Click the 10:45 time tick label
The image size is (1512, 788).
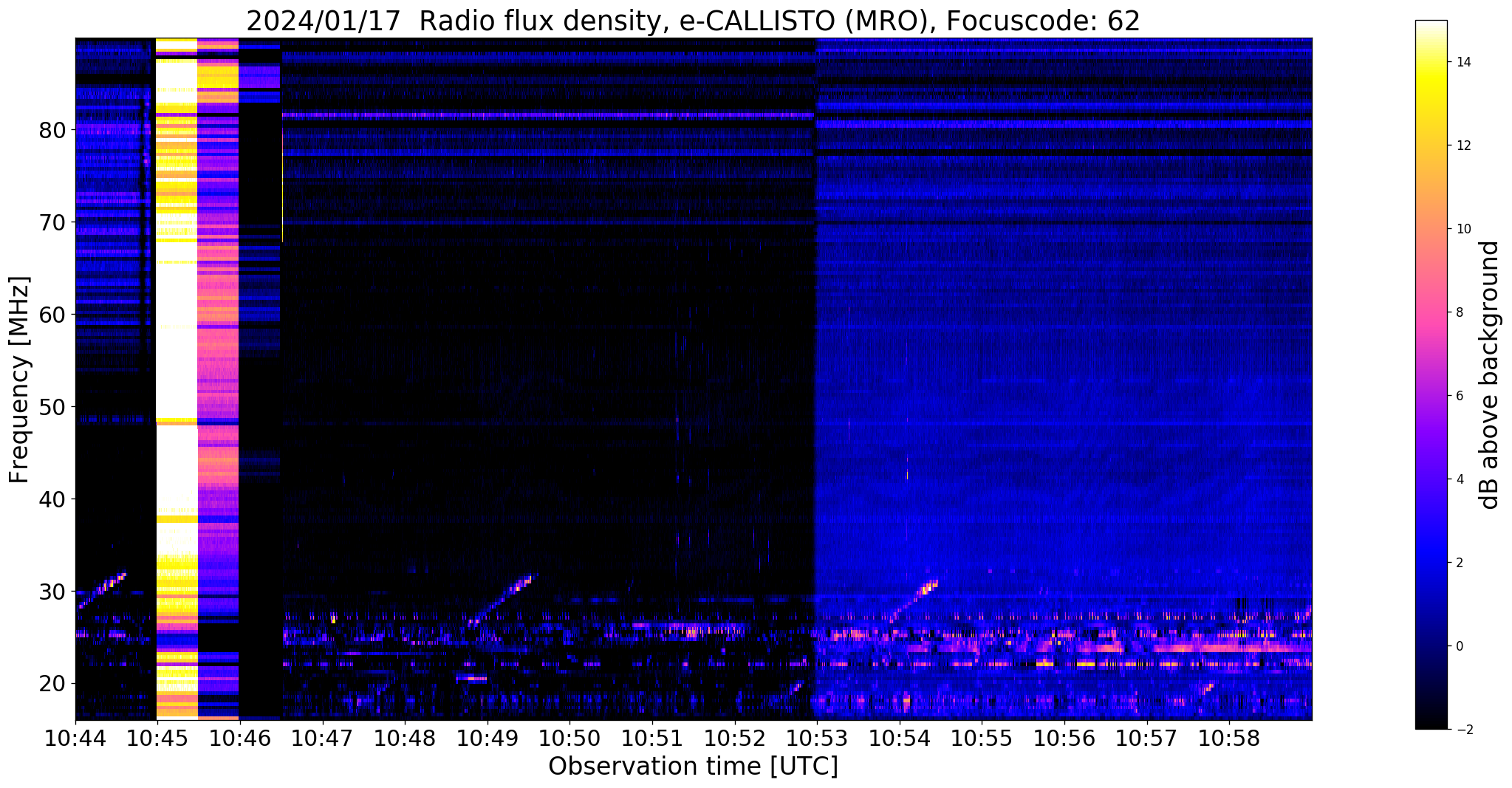click(157, 738)
